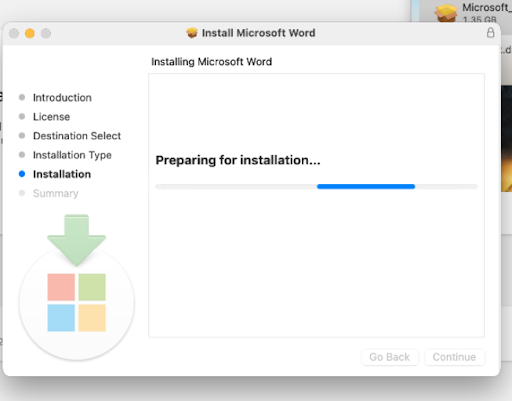Click the package icon beside Install Microsoft Word title
The width and height of the screenshot is (512, 401).
point(192,33)
